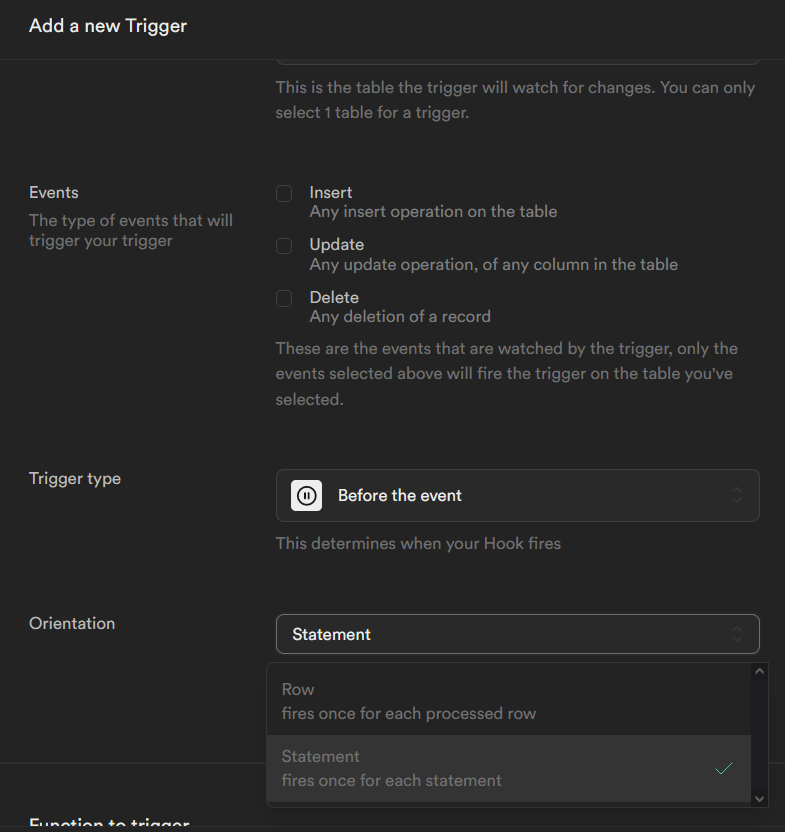Screen dimensions: 785x832
Task: Tick the Update event checkbox
Action: tap(284, 245)
